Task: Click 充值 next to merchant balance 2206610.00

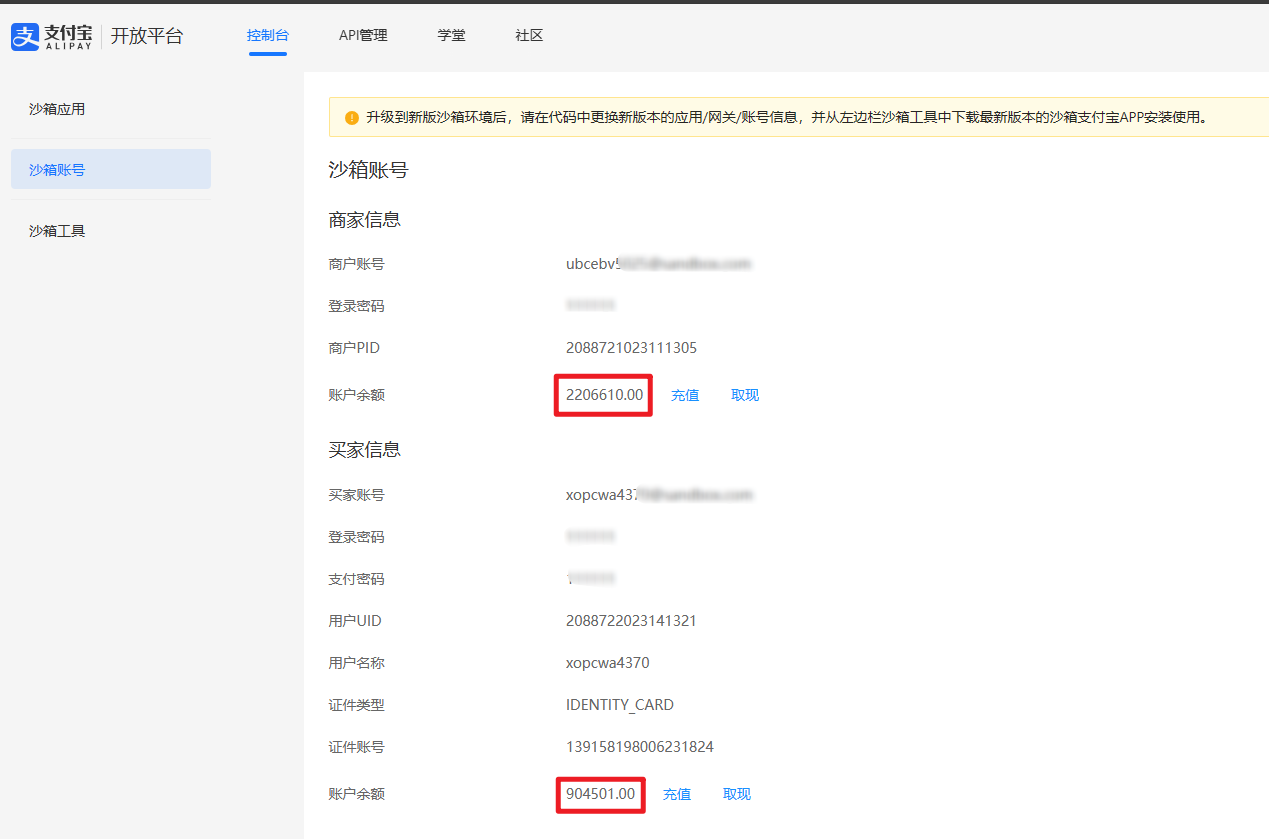Action: (x=685, y=395)
